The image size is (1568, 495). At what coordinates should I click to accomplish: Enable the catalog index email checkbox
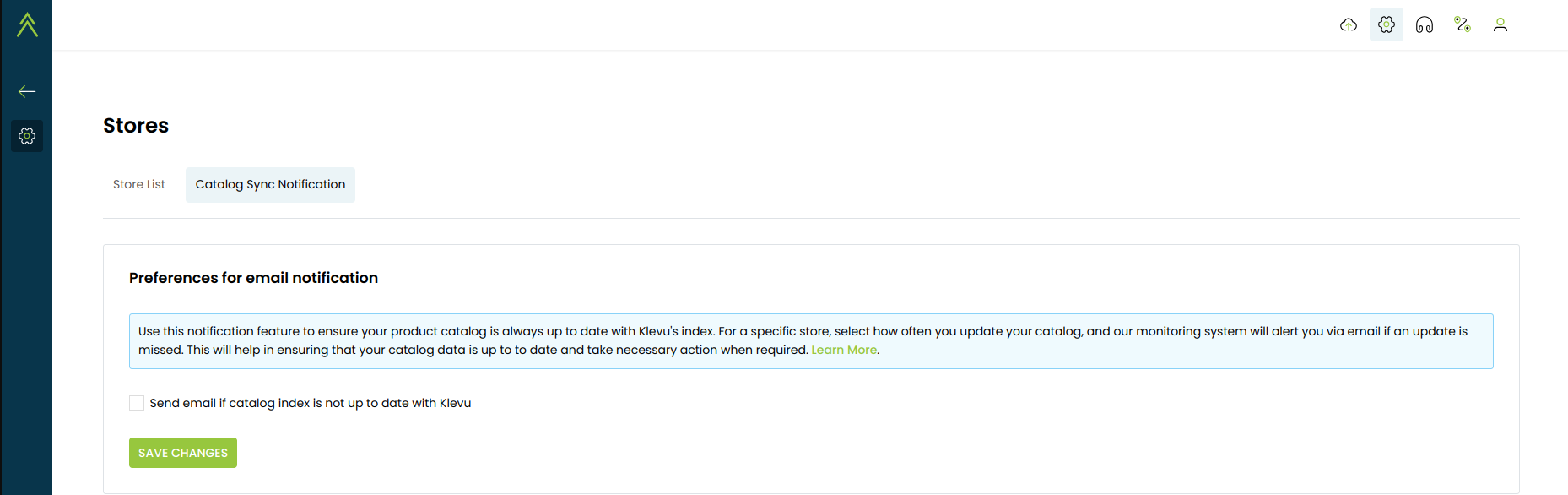coord(137,403)
